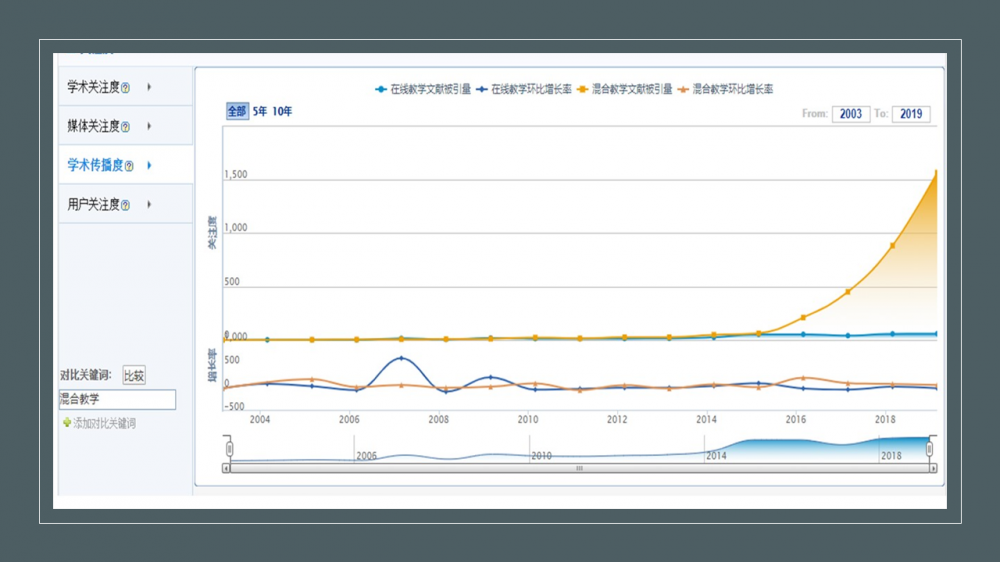Click the scrollbar's left arrow button
Viewport: 1000px width, 562px height.
pyautogui.click(x=227, y=468)
